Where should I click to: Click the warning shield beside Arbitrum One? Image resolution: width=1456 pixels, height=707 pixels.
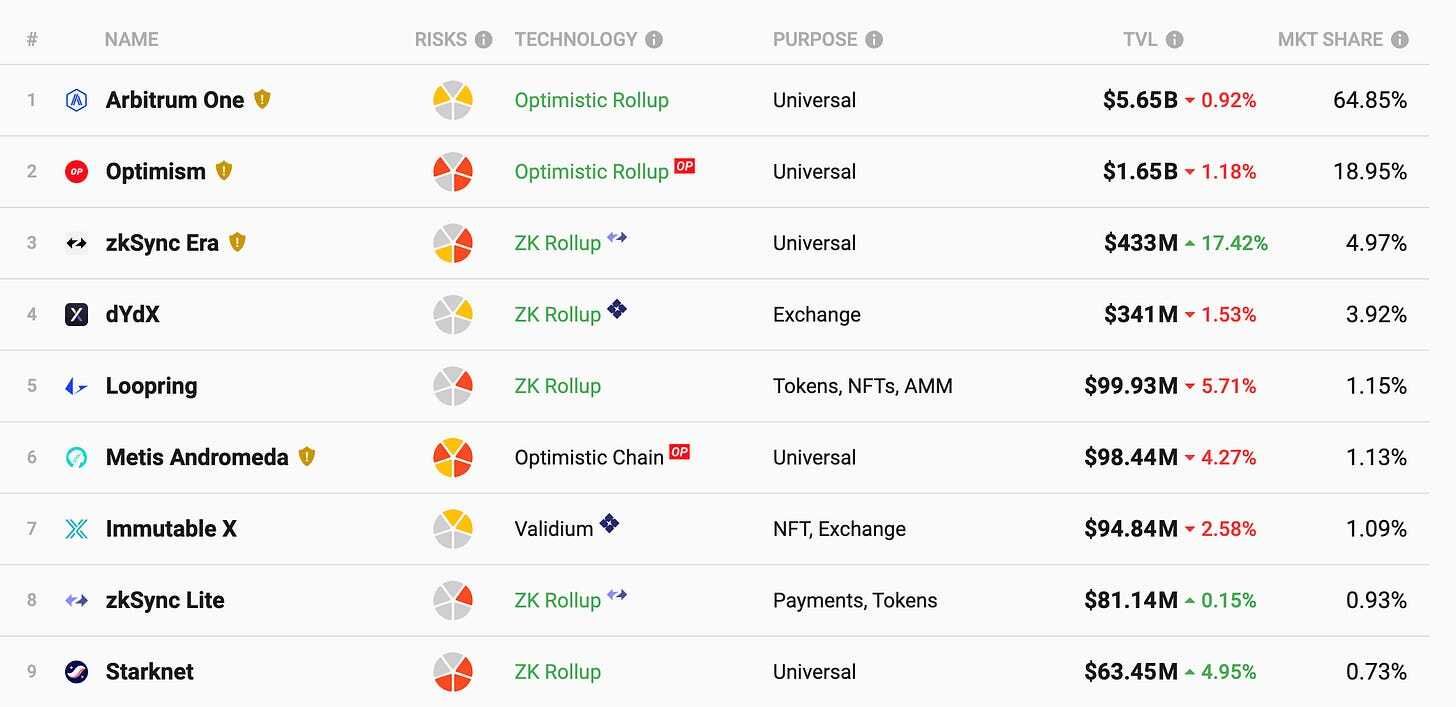pyautogui.click(x=262, y=99)
